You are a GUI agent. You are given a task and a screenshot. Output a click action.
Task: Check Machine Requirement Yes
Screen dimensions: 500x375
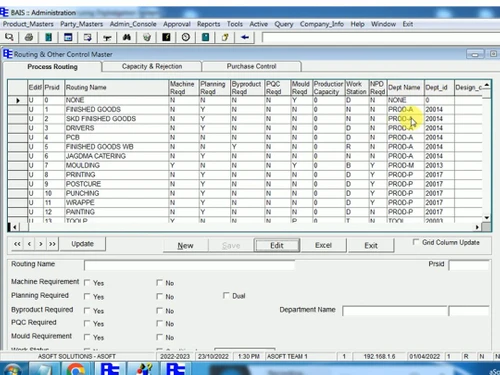click(x=87, y=283)
